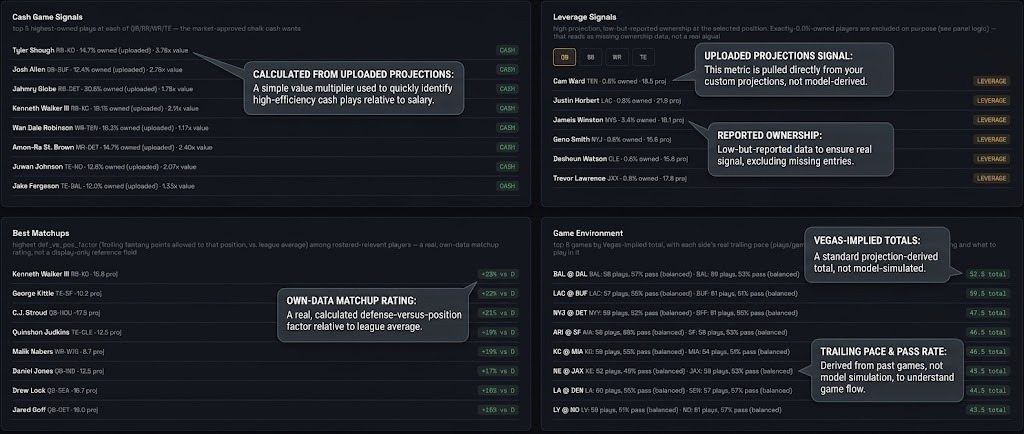Click LEVERAGE badge on Deshaun Watson row

[x=991, y=159]
